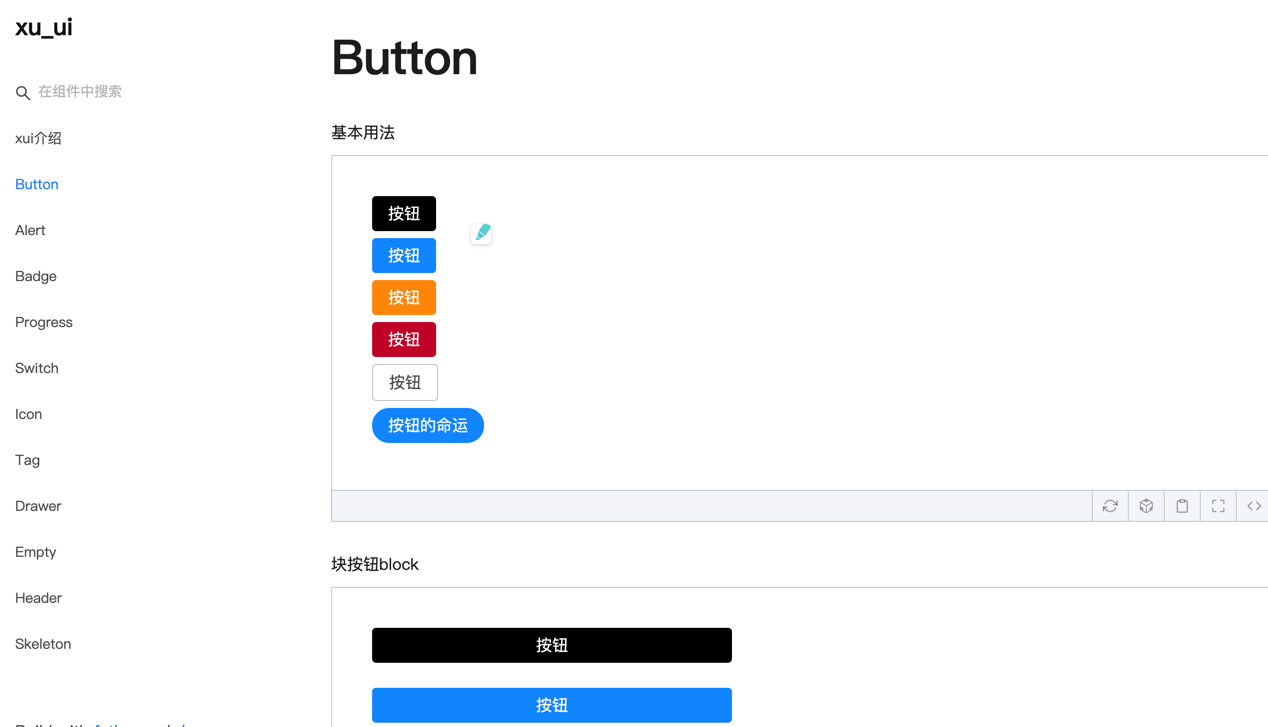Click the small orange 按钮 button
1268x727 pixels.
point(404,298)
